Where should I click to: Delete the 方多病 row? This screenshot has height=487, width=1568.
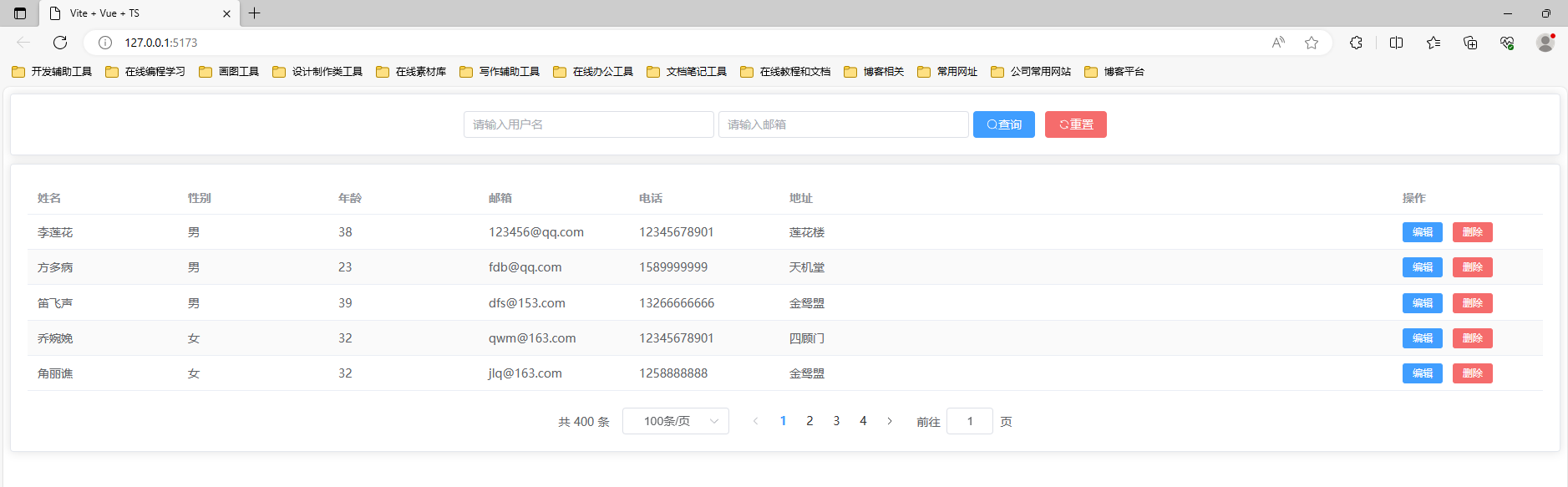(x=1473, y=267)
